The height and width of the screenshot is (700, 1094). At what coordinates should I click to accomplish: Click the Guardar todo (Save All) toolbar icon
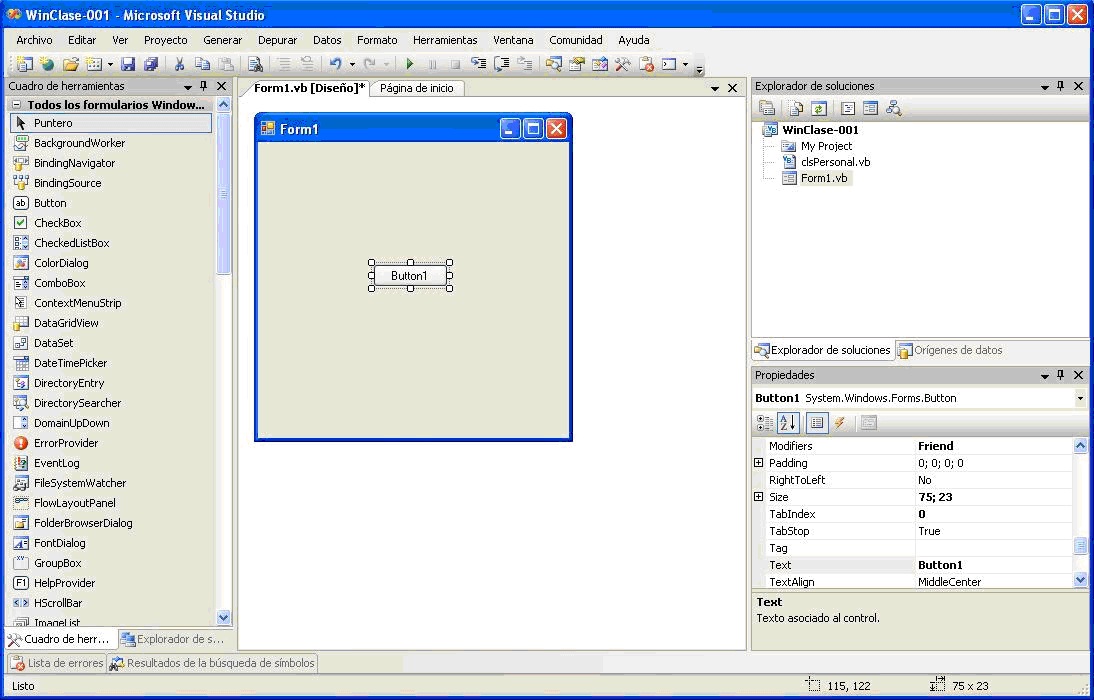[x=150, y=63]
